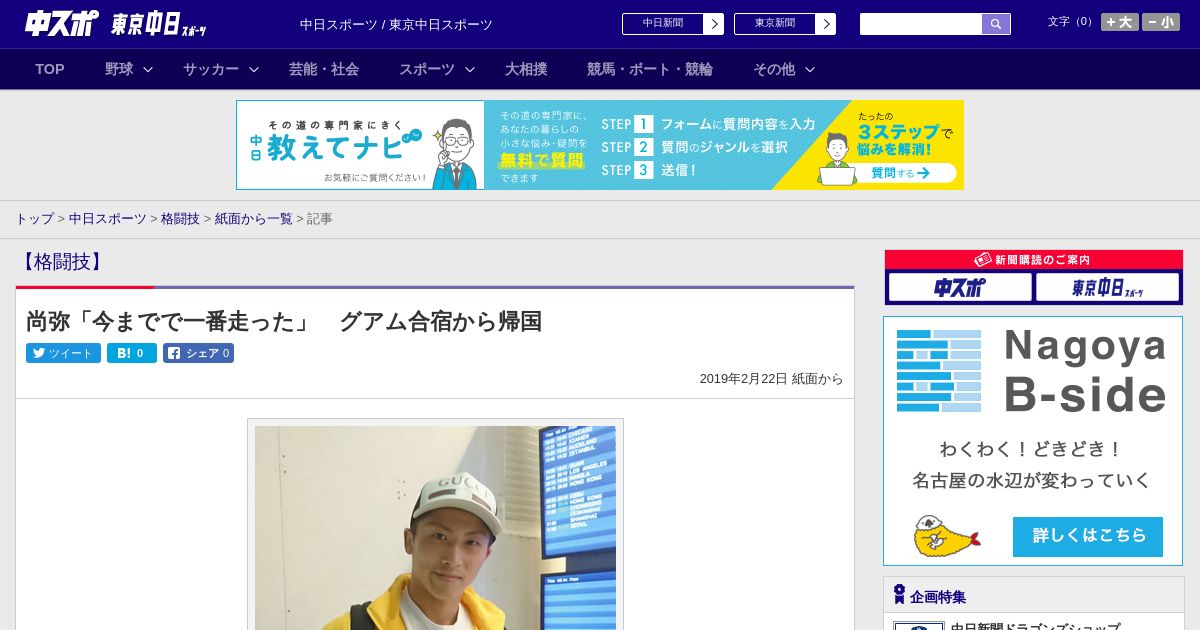Decrease text size with 小 button
The image size is (1200, 630).
pyautogui.click(x=1161, y=22)
